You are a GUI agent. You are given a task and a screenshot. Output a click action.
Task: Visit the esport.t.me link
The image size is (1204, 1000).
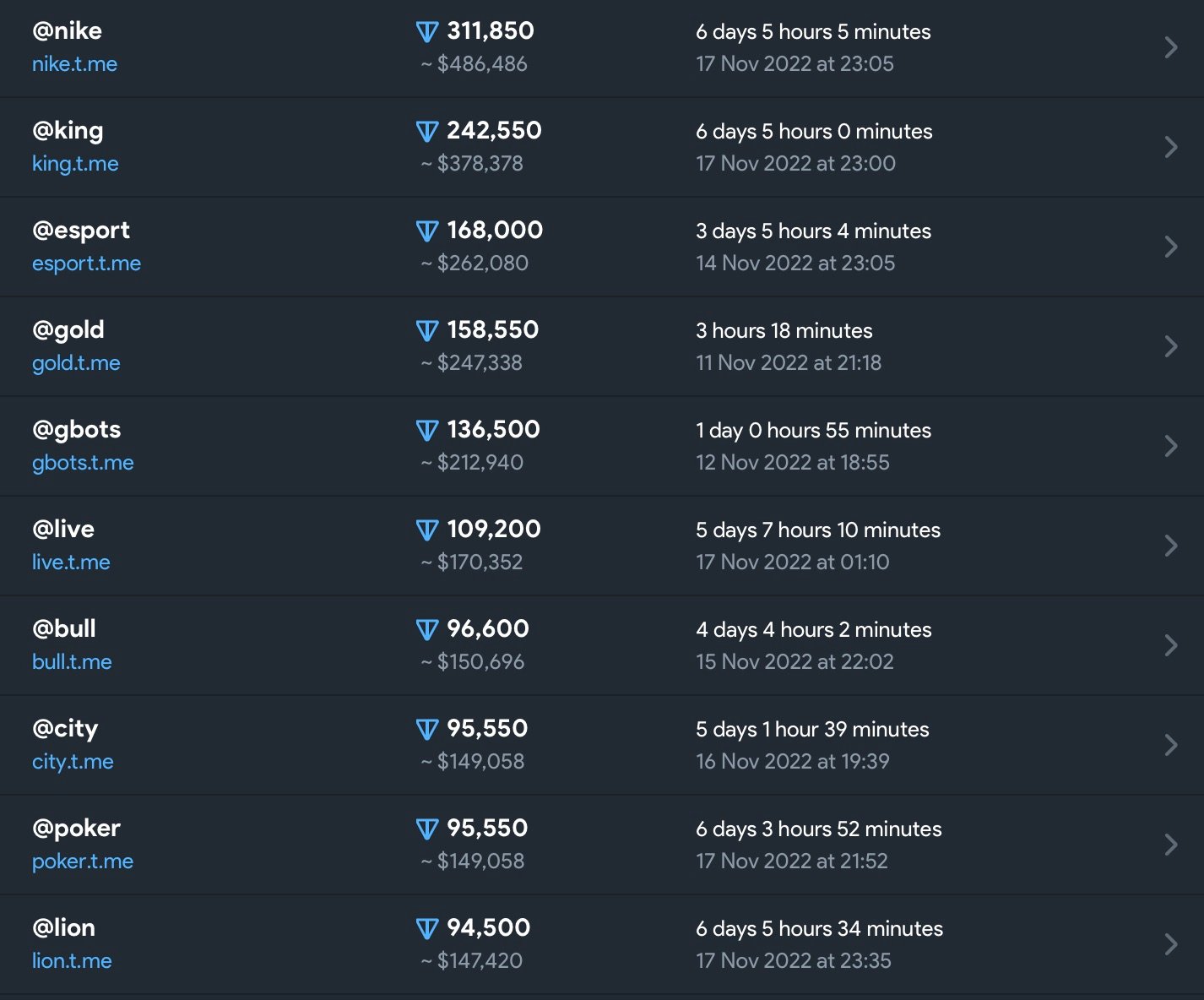pyautogui.click(x=86, y=264)
